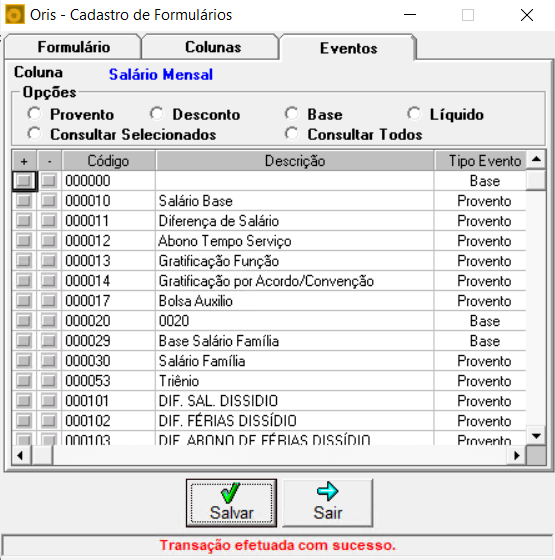Select the Provento radio option
555x560 pixels.
click(34, 114)
